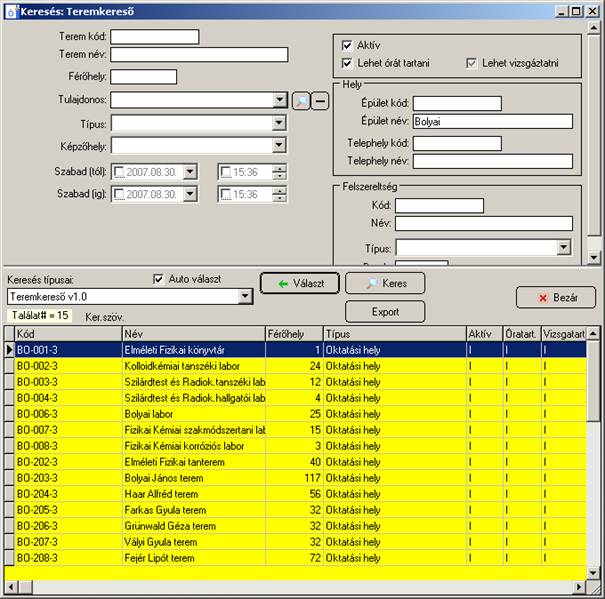Viewport: 605px width, 599px height.
Task: Click the magnifier icon next to Tulajdonos
Action: [301, 101]
